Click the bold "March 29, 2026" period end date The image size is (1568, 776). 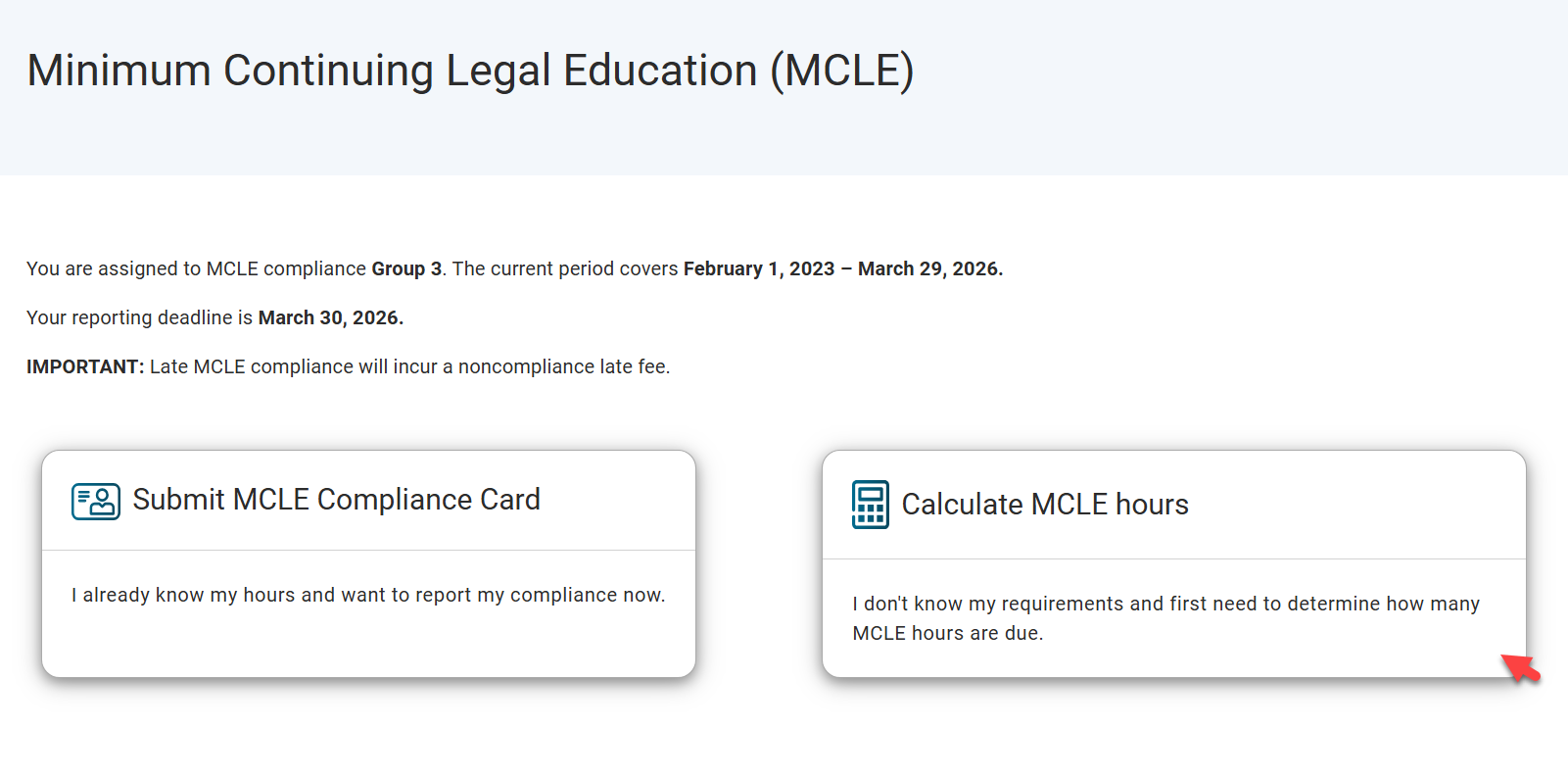pos(929,268)
